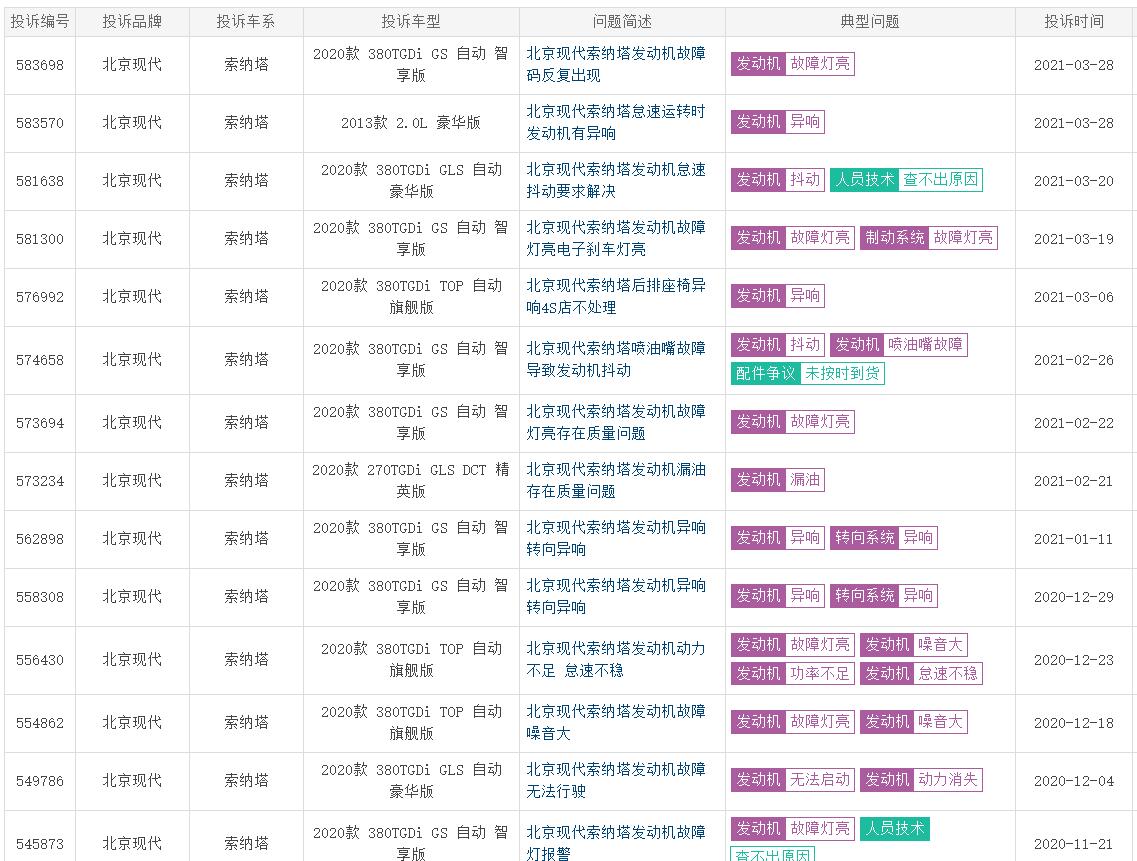
Task: Click the 配件争议 未按时到货 tag
Action: pos(808,374)
